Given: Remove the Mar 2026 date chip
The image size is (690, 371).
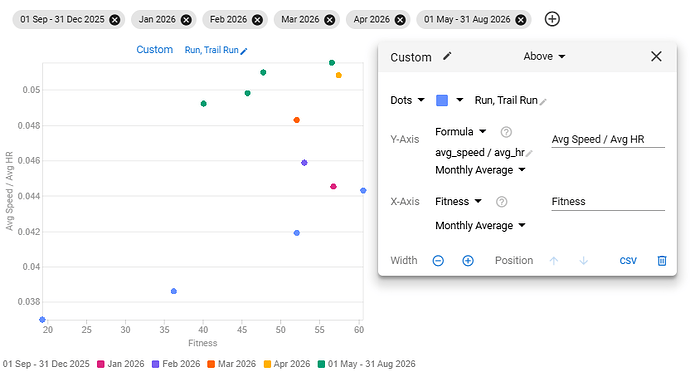Looking at the screenshot, I should point(330,20).
